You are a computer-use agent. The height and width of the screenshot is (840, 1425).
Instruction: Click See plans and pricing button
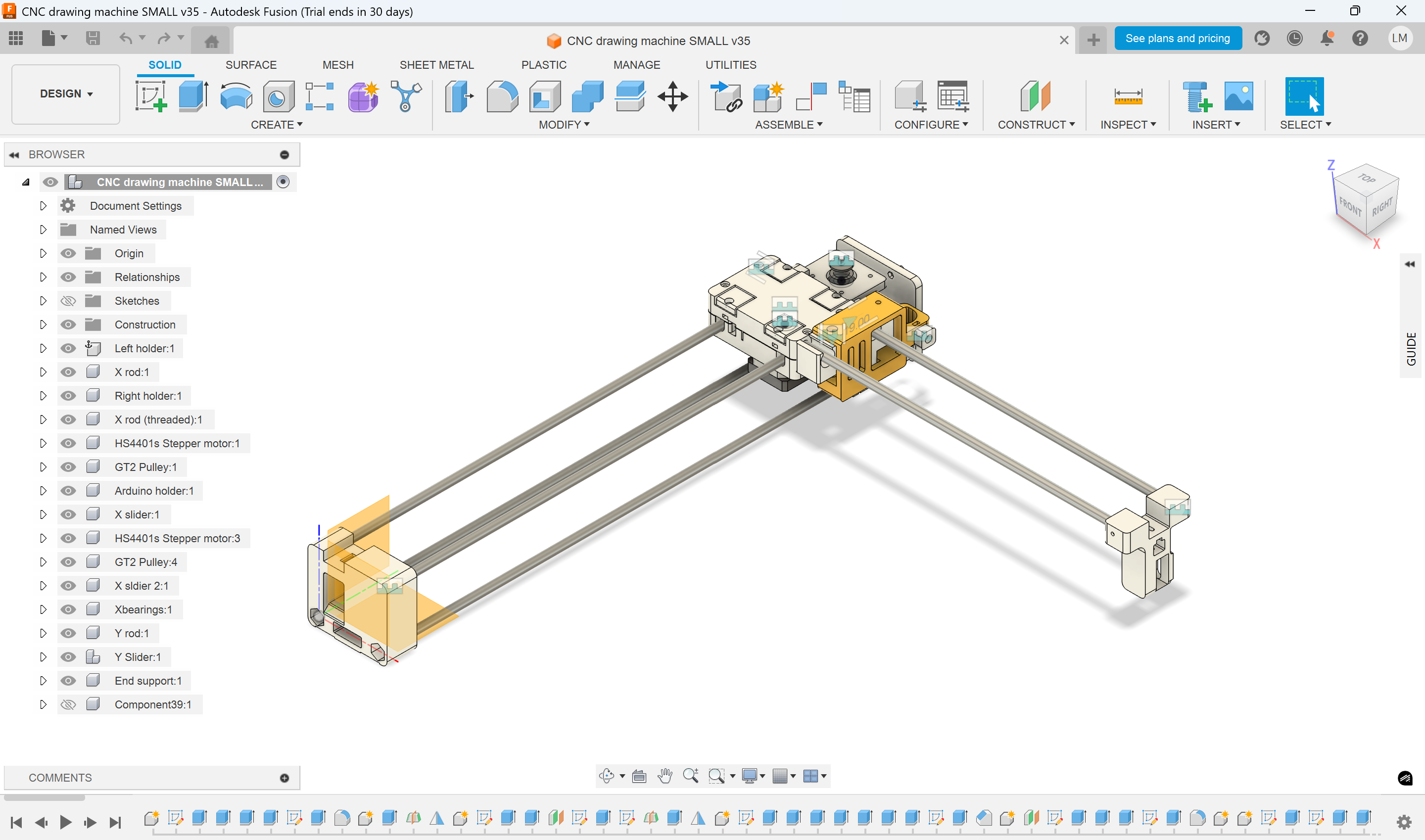click(1177, 39)
